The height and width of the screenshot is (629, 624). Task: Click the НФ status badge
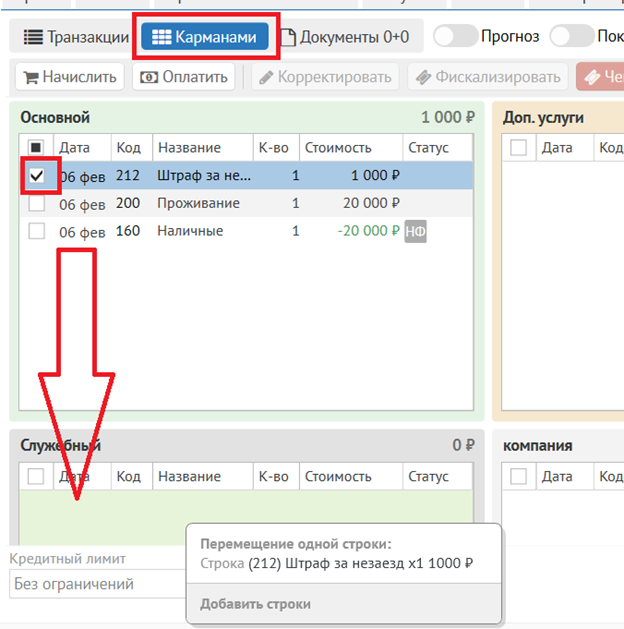tap(416, 232)
